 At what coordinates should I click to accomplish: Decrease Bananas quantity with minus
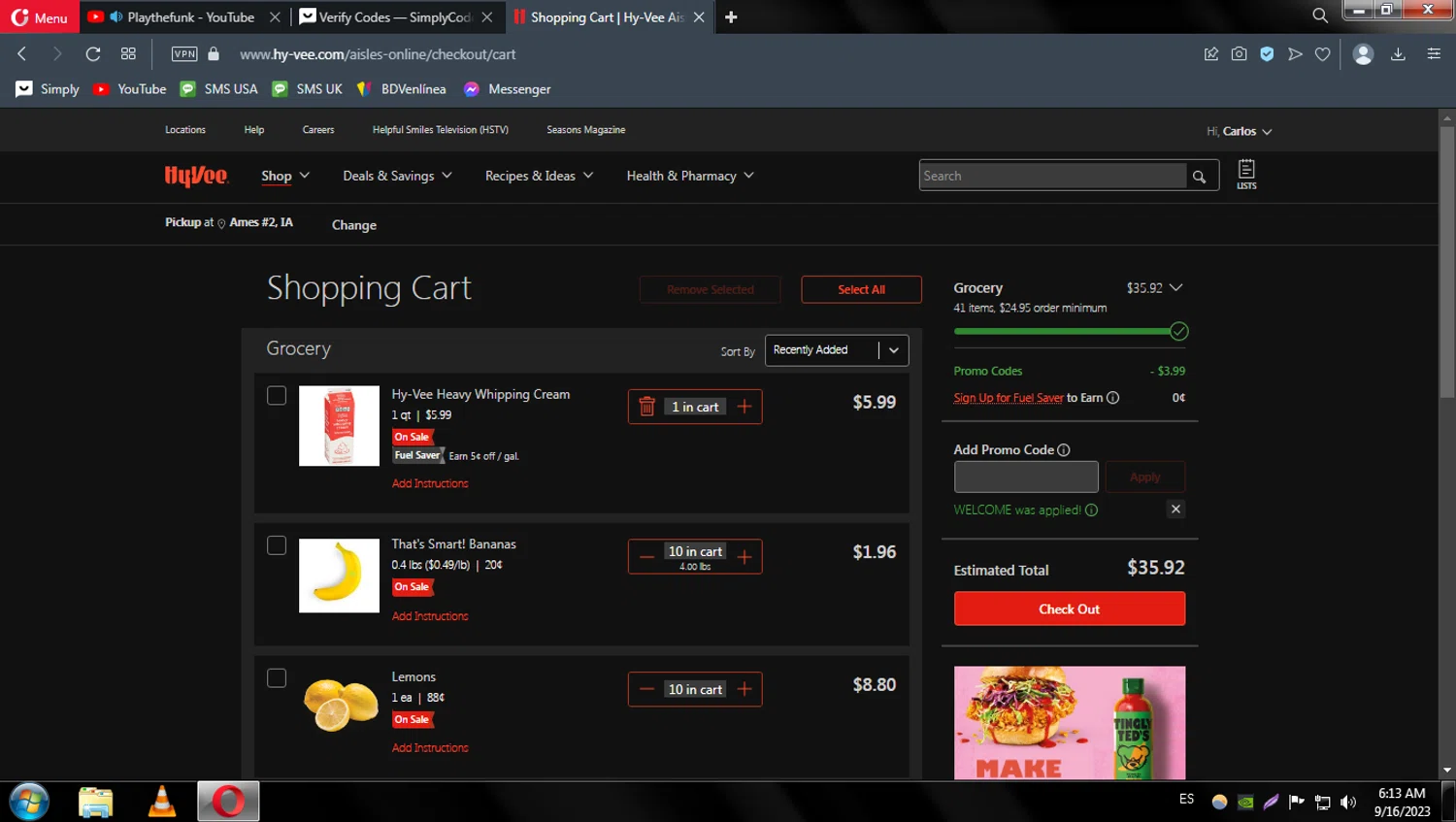tap(646, 557)
